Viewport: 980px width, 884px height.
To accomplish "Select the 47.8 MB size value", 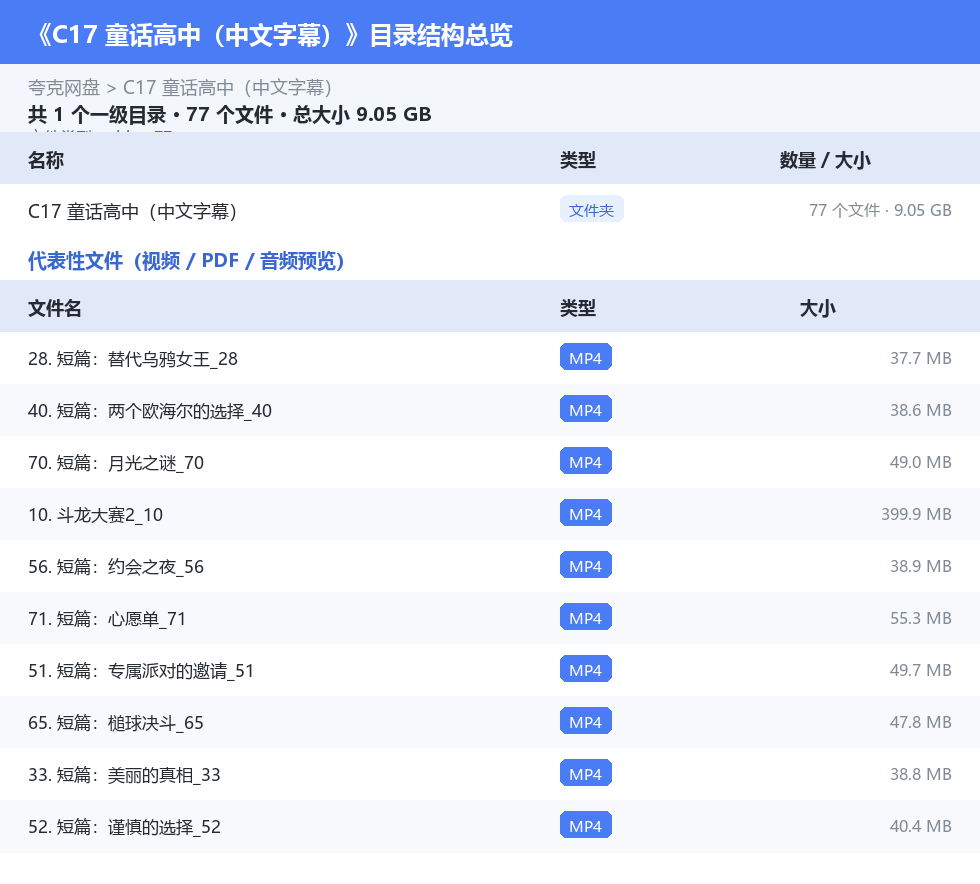I will click(x=921, y=721).
